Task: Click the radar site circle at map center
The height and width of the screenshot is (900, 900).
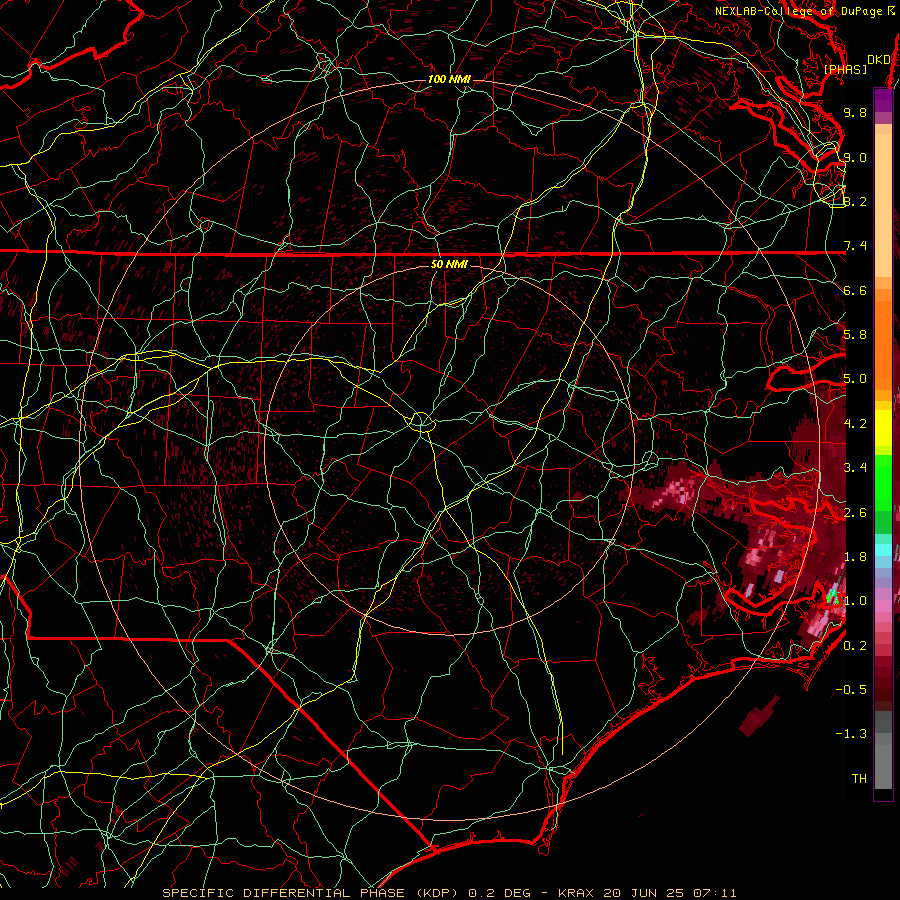Action: tap(421, 422)
